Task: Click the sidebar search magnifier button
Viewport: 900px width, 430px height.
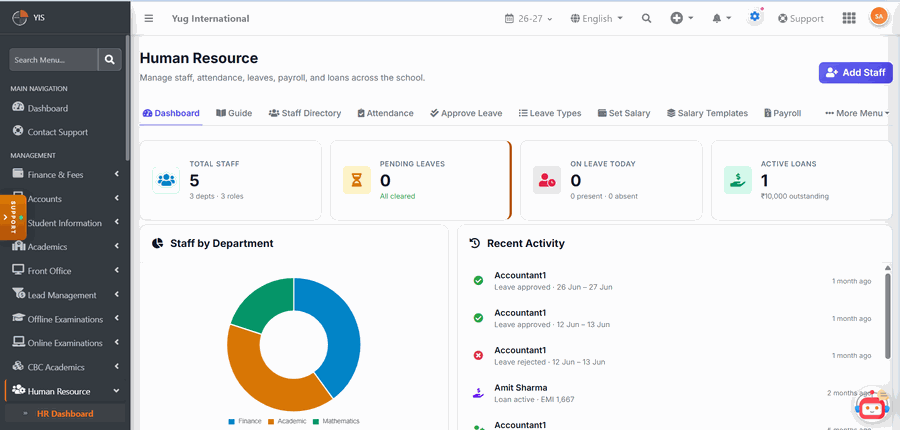Action: 110,60
